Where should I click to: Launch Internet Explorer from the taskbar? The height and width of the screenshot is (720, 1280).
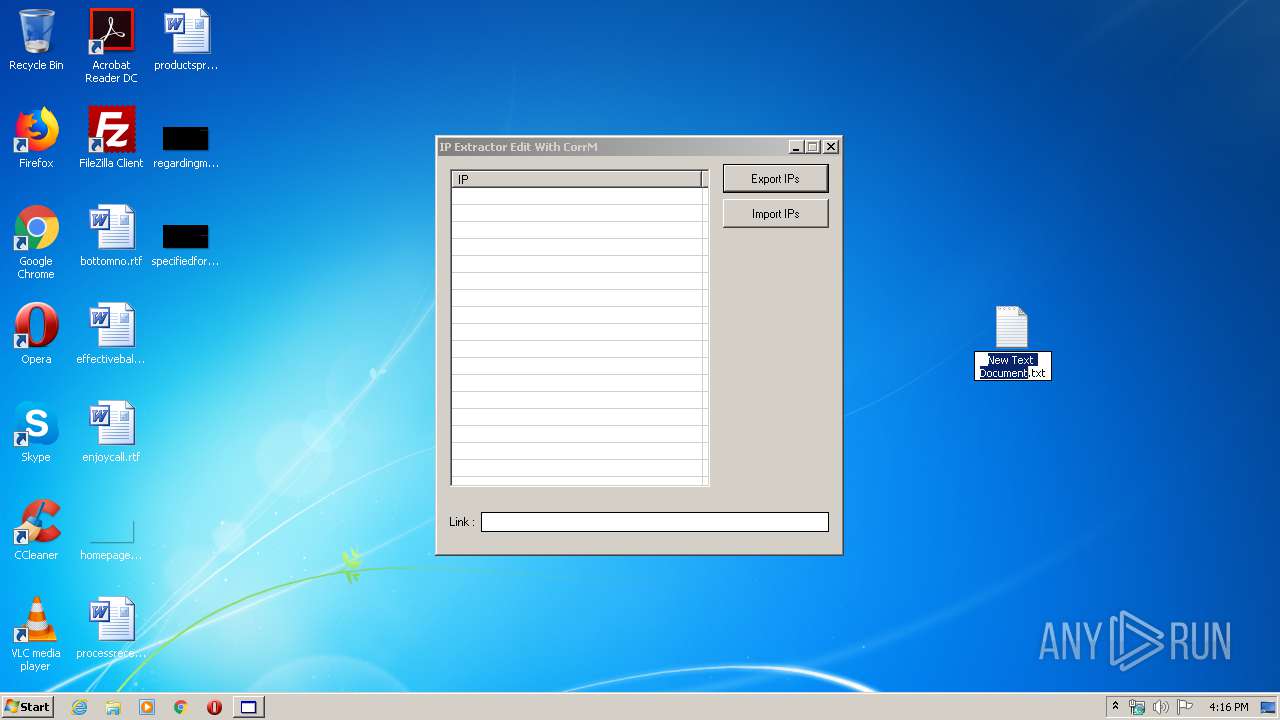tap(79, 707)
